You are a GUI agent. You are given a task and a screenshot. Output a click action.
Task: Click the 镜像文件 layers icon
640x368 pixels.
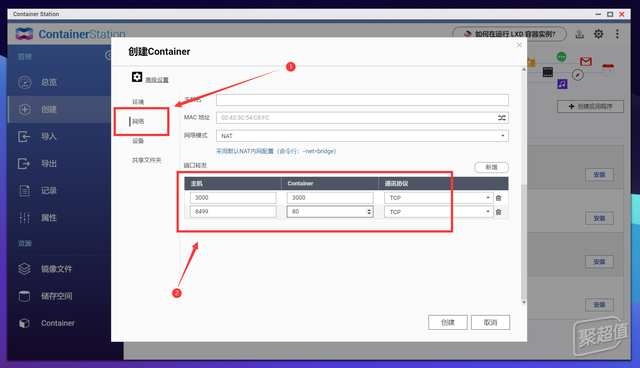click(x=24, y=269)
